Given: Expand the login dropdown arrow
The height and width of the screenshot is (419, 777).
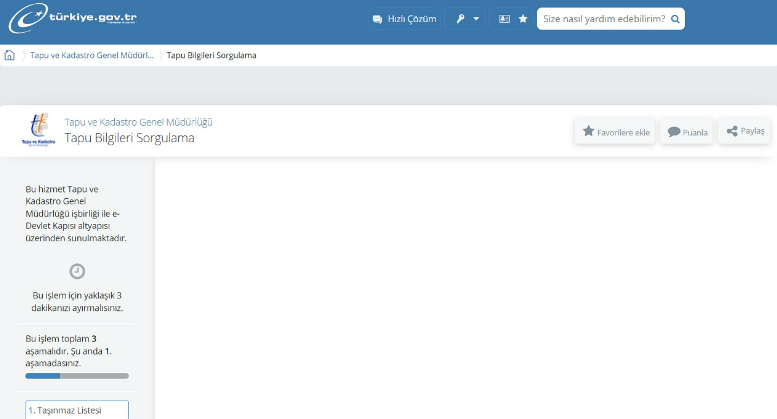Looking at the screenshot, I should (x=476, y=19).
